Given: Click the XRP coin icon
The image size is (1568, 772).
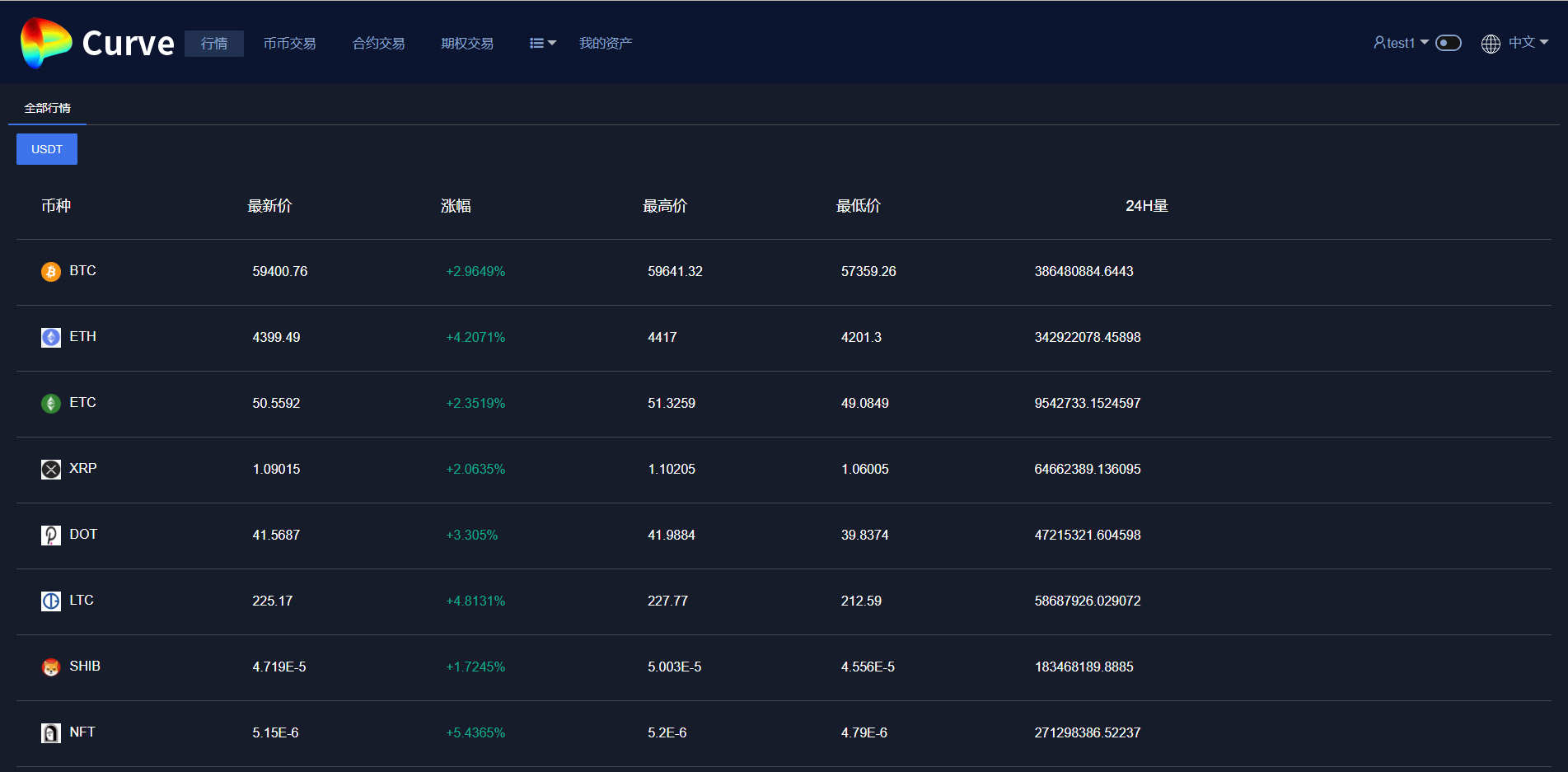Looking at the screenshot, I should (51, 470).
